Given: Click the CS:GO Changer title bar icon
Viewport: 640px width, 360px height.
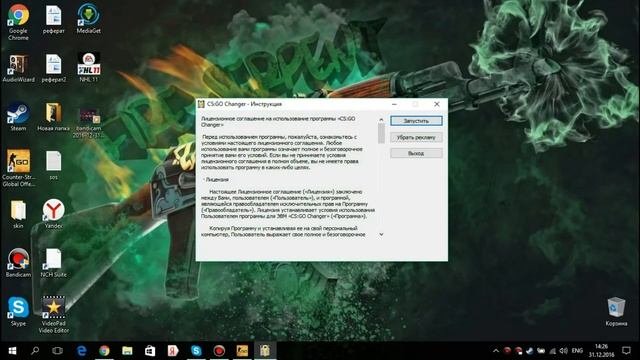Looking at the screenshot, I should [201, 104].
